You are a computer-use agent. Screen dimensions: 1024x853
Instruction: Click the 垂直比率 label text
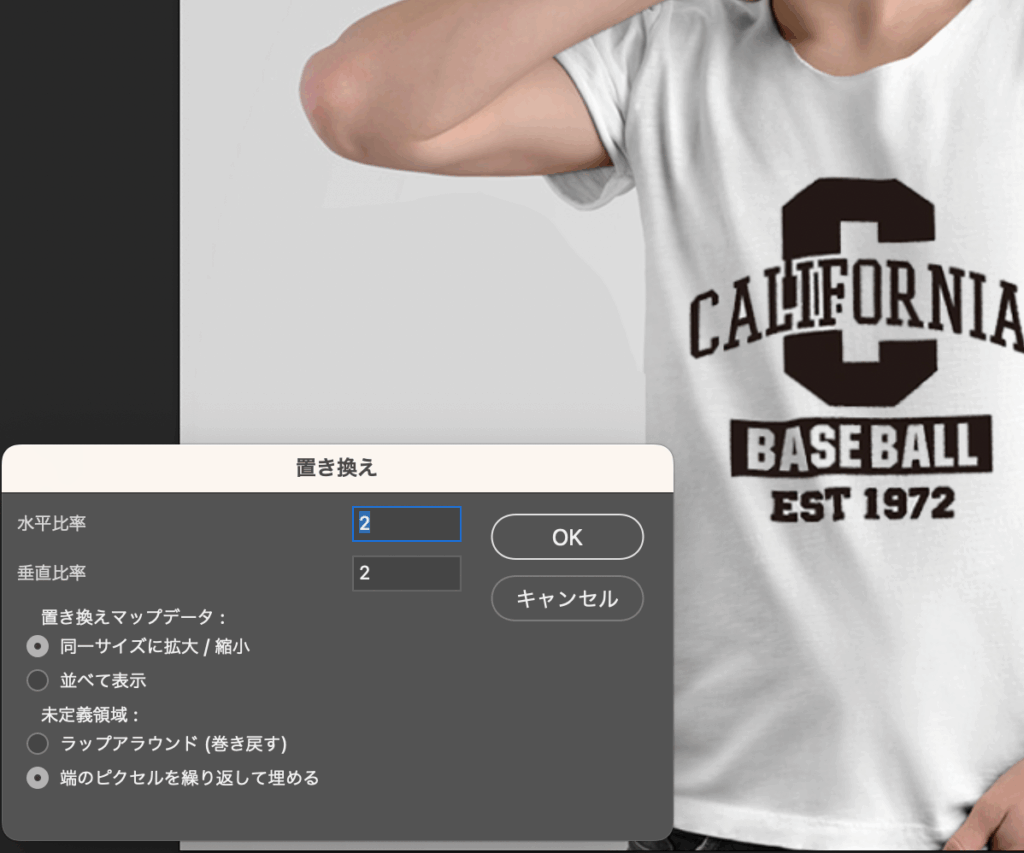[x=58, y=573]
